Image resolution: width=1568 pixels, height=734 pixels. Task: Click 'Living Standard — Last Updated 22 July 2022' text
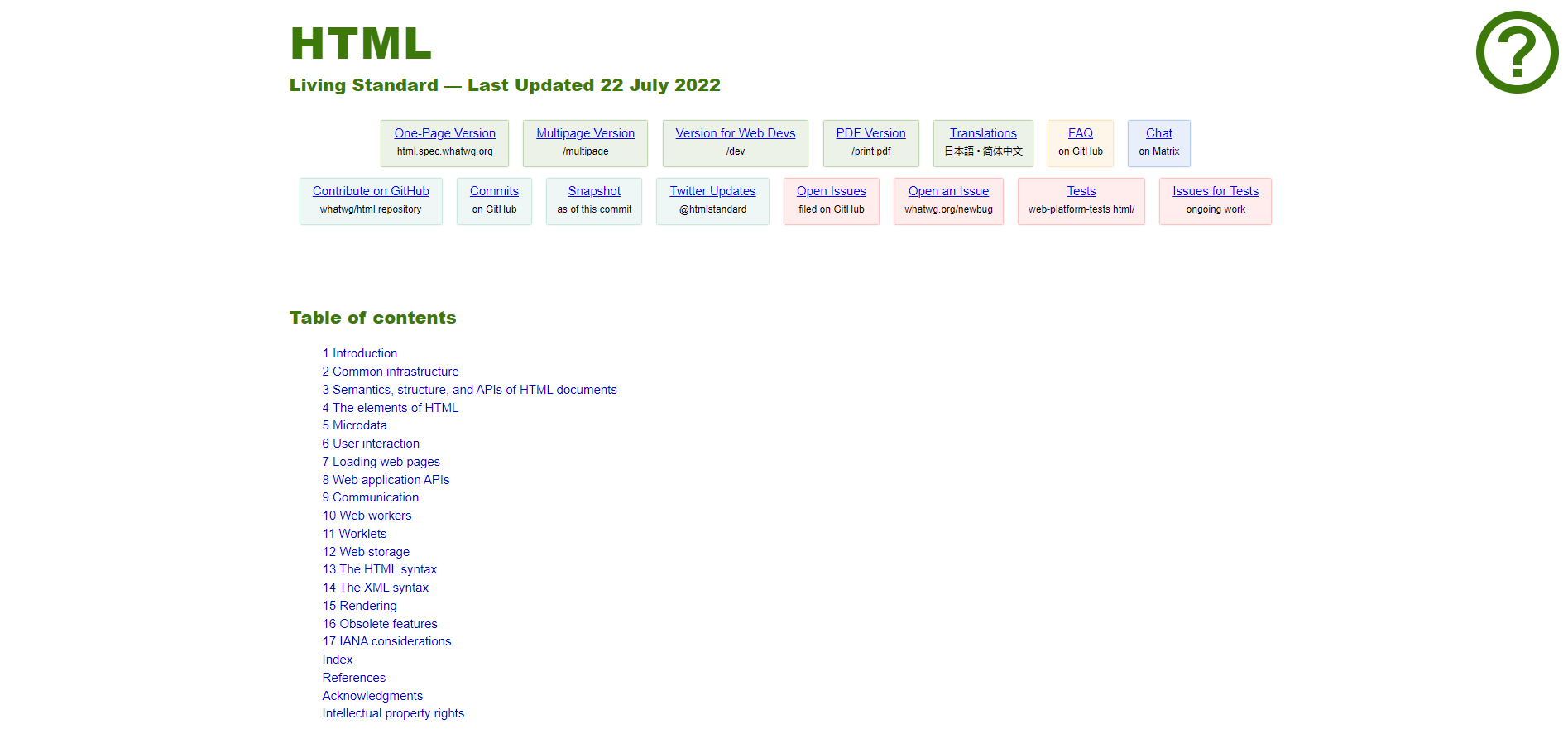(505, 85)
